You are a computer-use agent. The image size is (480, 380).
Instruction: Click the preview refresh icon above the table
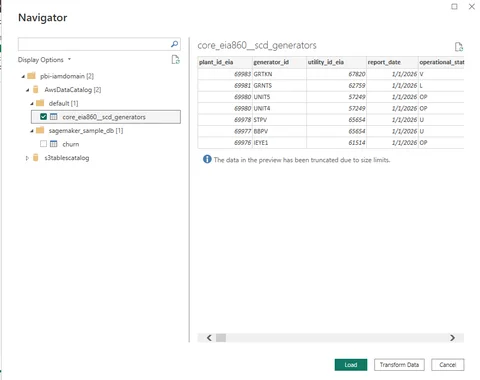pos(459,47)
